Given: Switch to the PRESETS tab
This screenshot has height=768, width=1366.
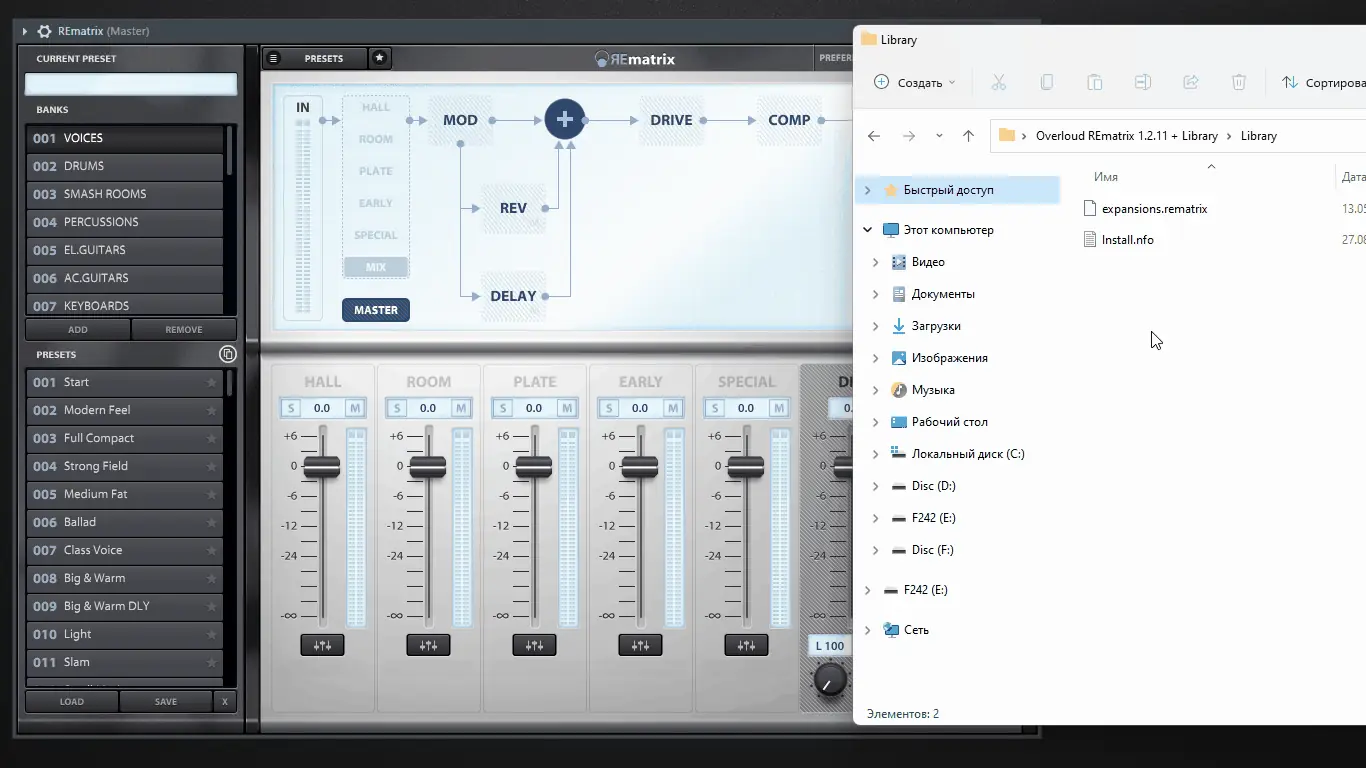Looking at the screenshot, I should click(x=323, y=58).
